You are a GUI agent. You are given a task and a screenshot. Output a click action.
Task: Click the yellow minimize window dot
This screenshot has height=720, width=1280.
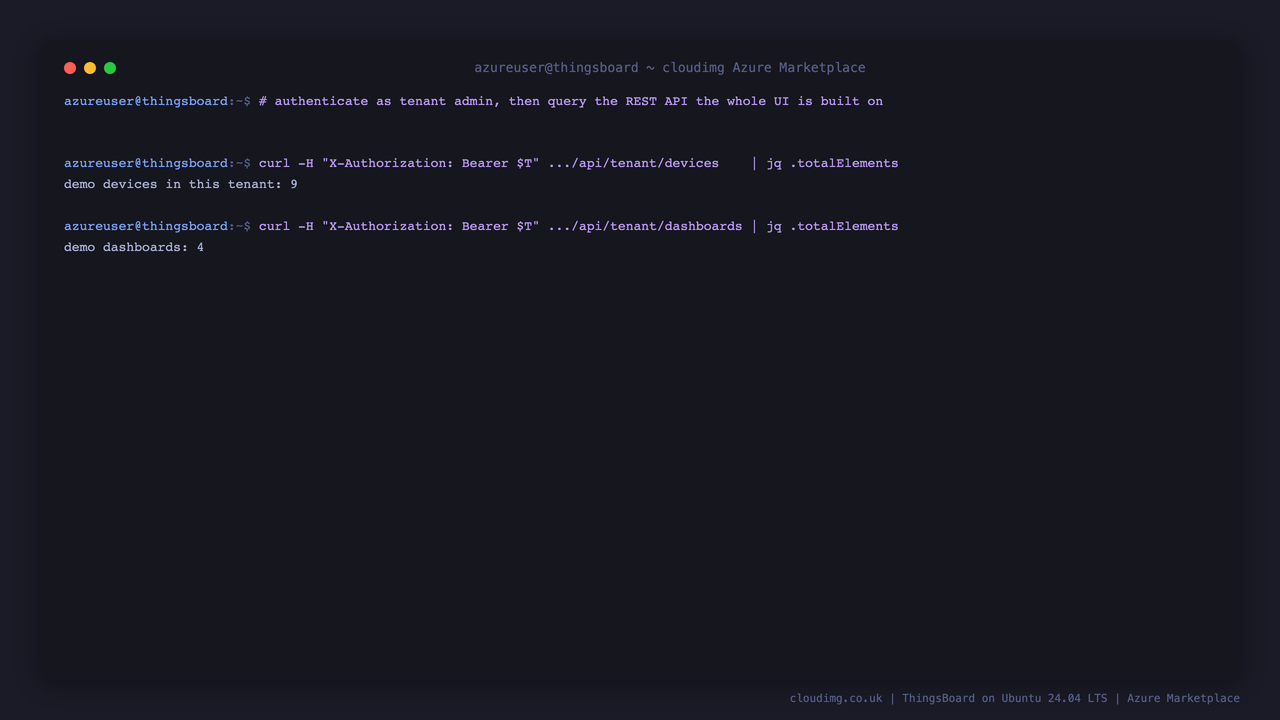90,68
